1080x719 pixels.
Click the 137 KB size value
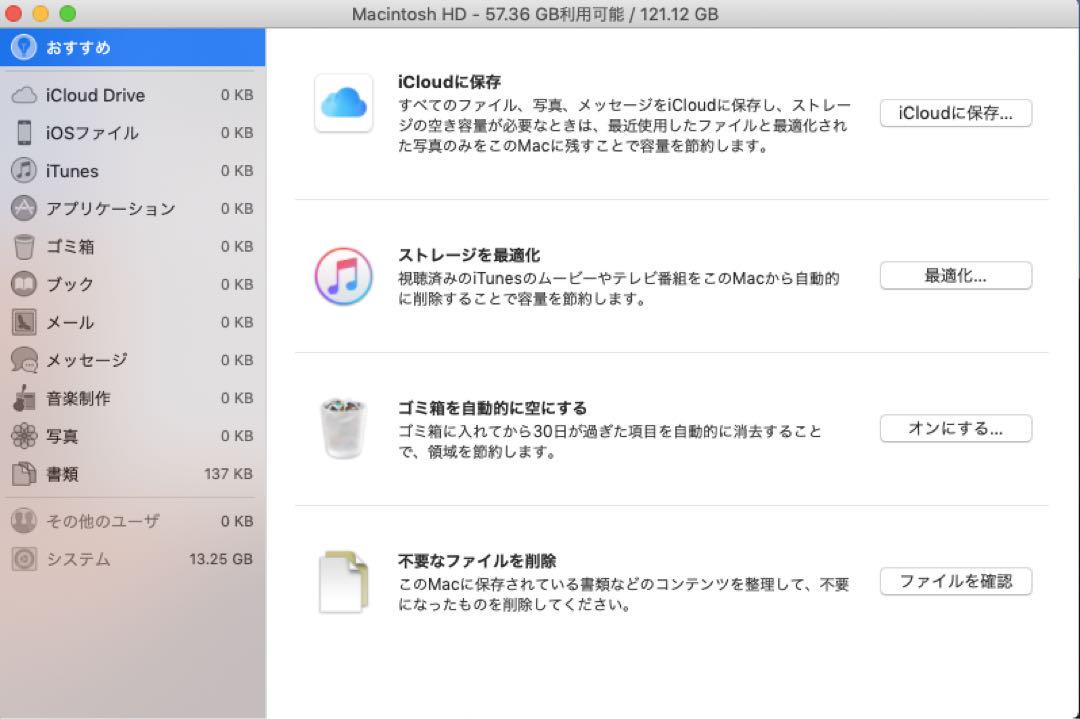(x=228, y=474)
